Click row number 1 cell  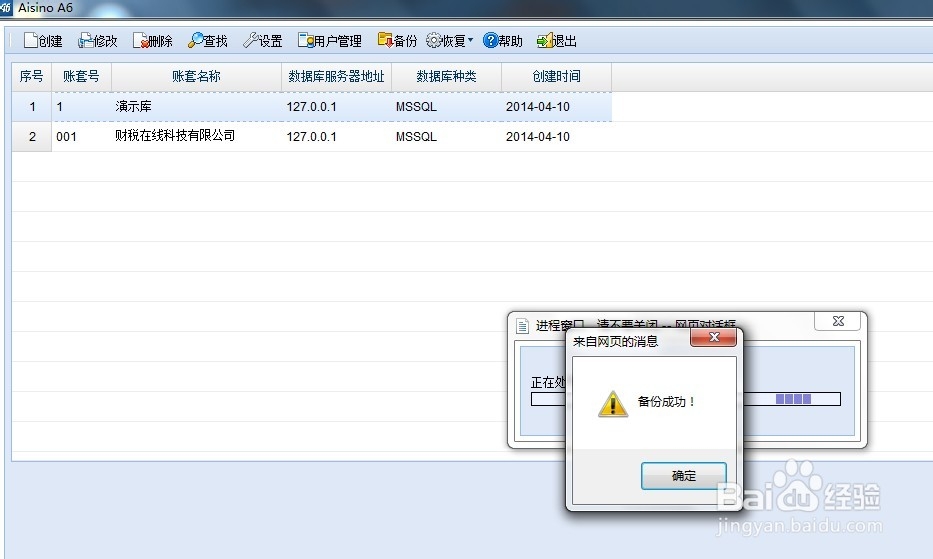coord(32,107)
